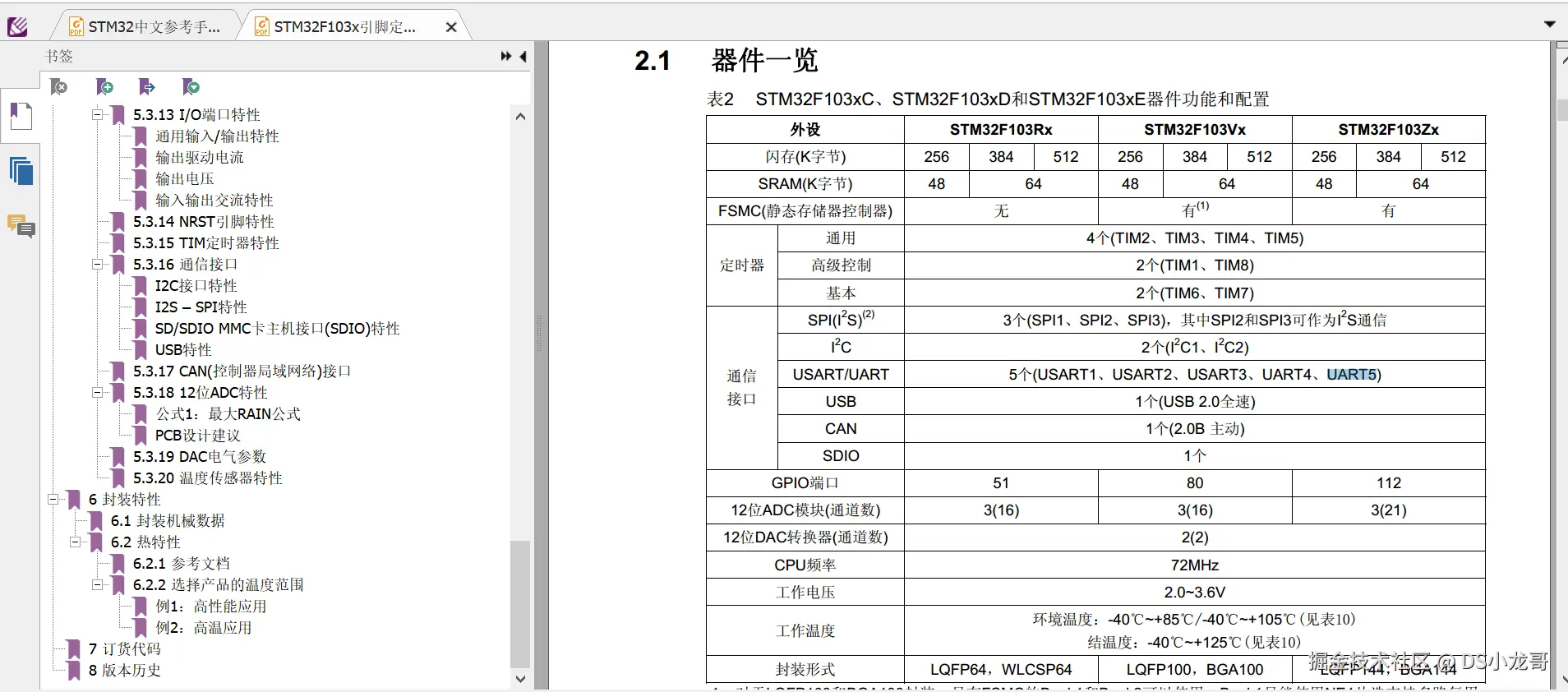The image size is (1568, 692).
Task: Click the 3(21) ADC channel cell
Action: (x=1389, y=510)
